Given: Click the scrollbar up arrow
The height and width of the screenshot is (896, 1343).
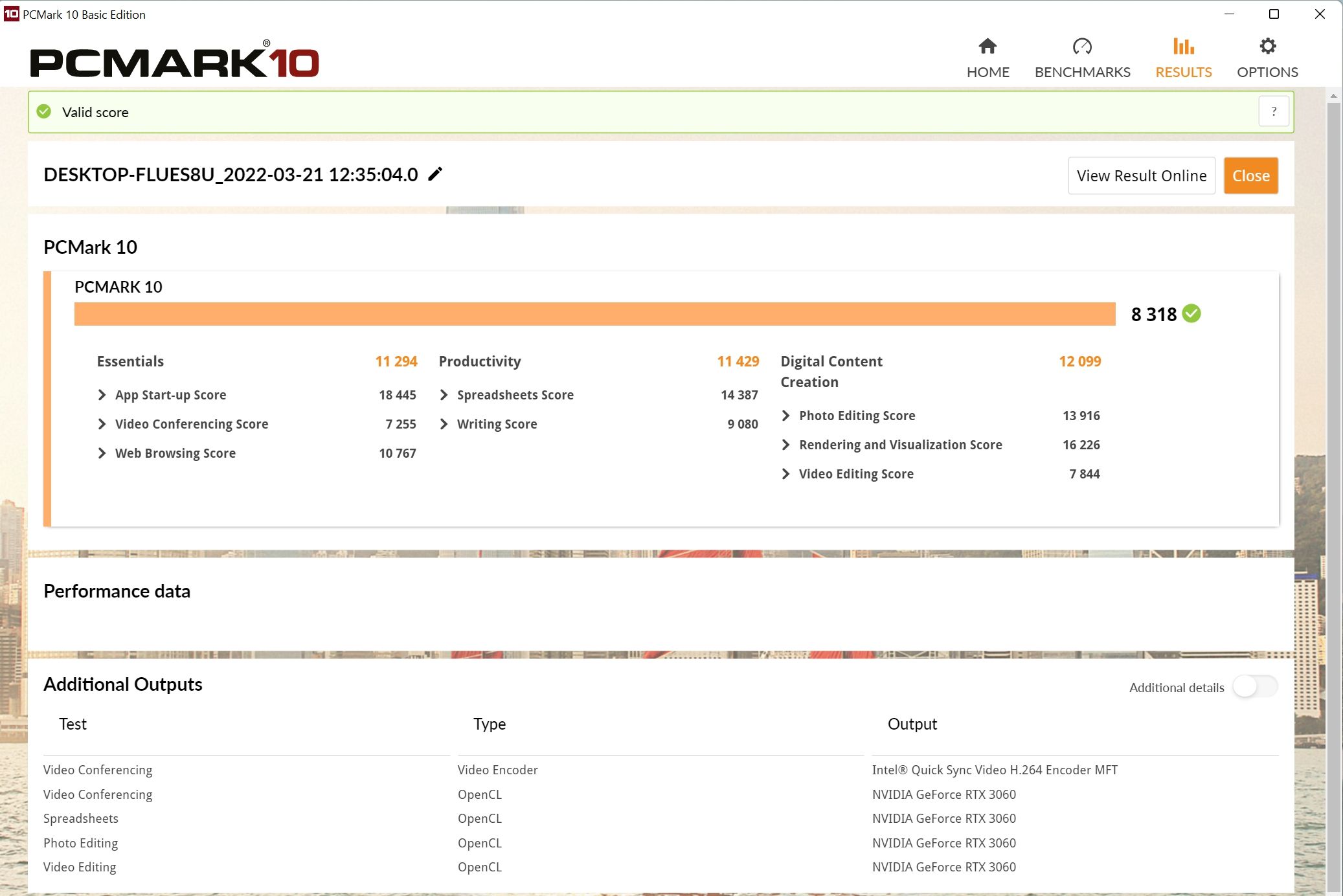Looking at the screenshot, I should pos(1334,96).
